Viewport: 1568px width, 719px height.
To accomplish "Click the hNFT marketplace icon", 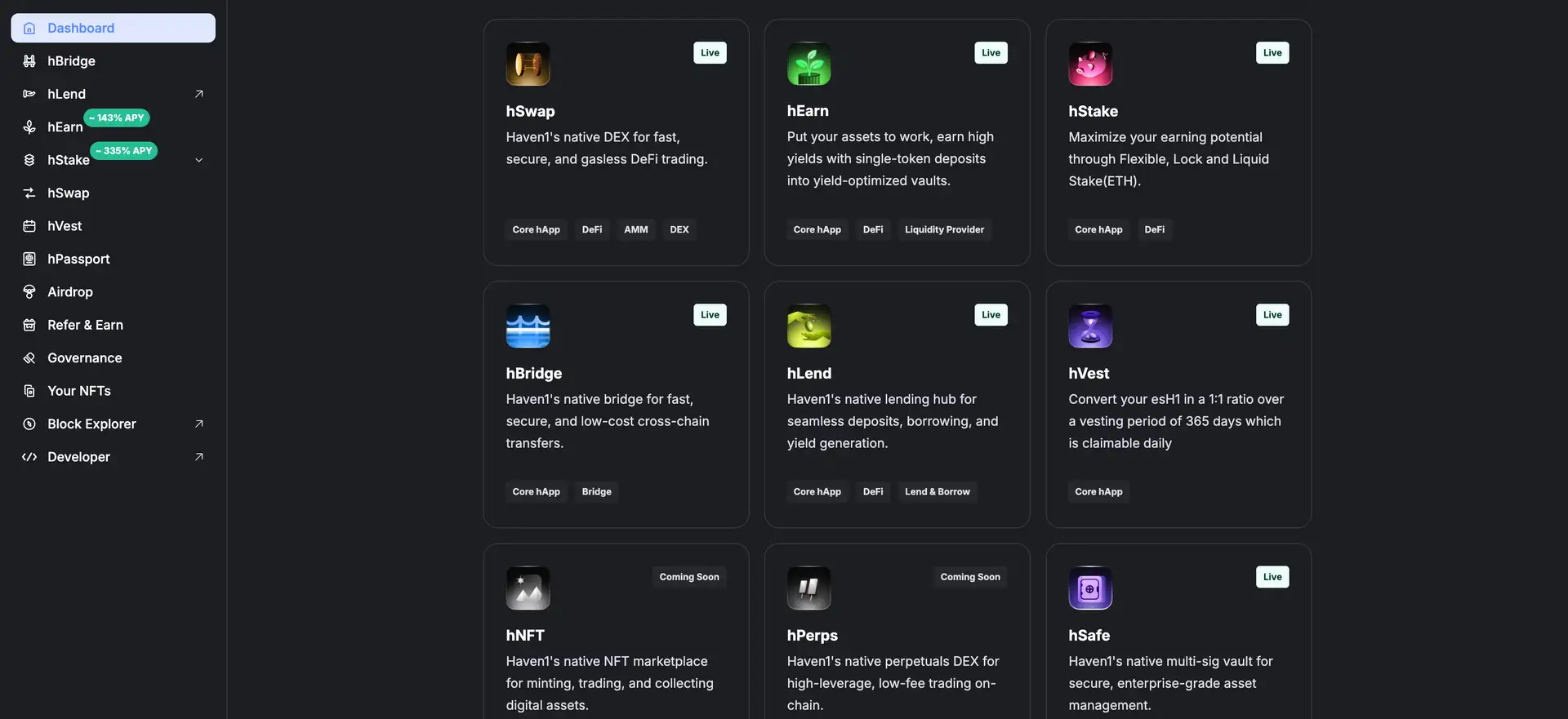I will [x=528, y=588].
